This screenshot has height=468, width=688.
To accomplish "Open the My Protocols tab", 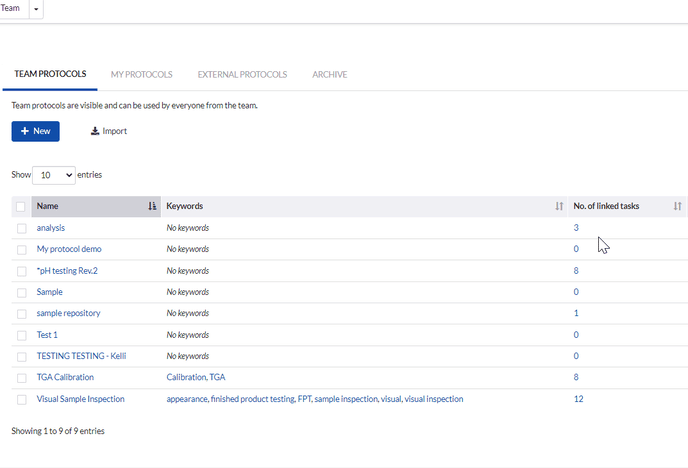I will pos(141,75).
